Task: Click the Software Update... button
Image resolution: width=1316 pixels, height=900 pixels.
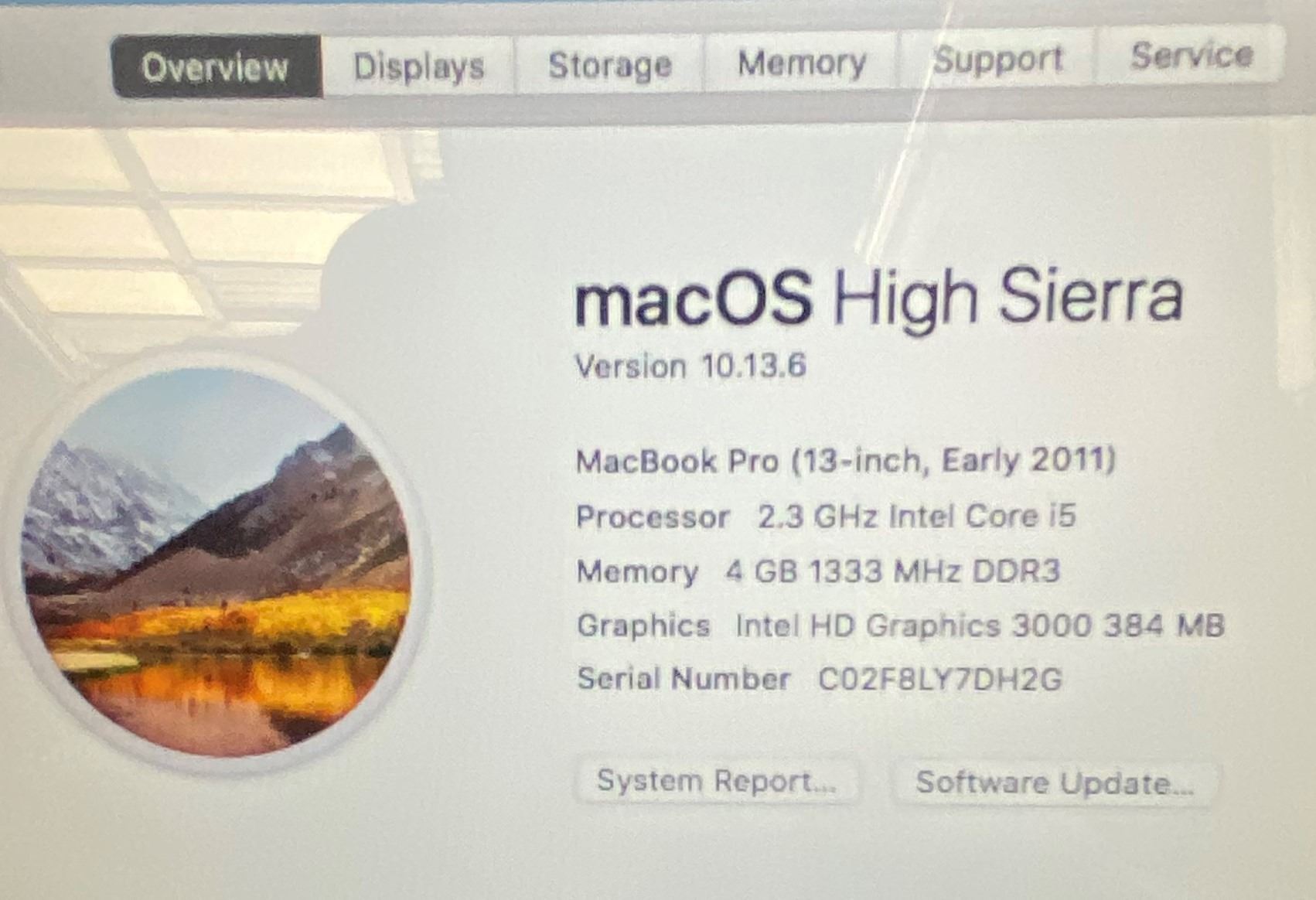Action: tap(1055, 783)
